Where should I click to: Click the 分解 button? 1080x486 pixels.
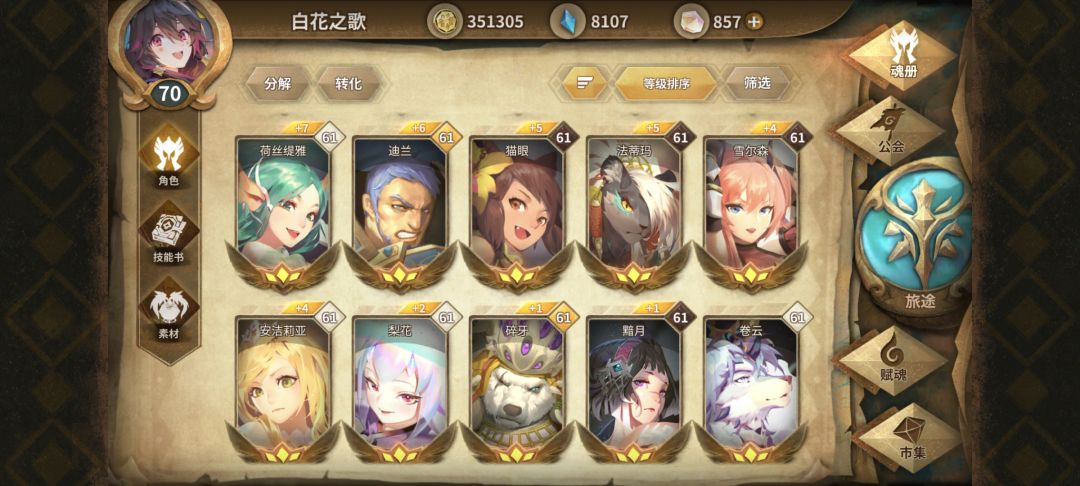[278, 84]
